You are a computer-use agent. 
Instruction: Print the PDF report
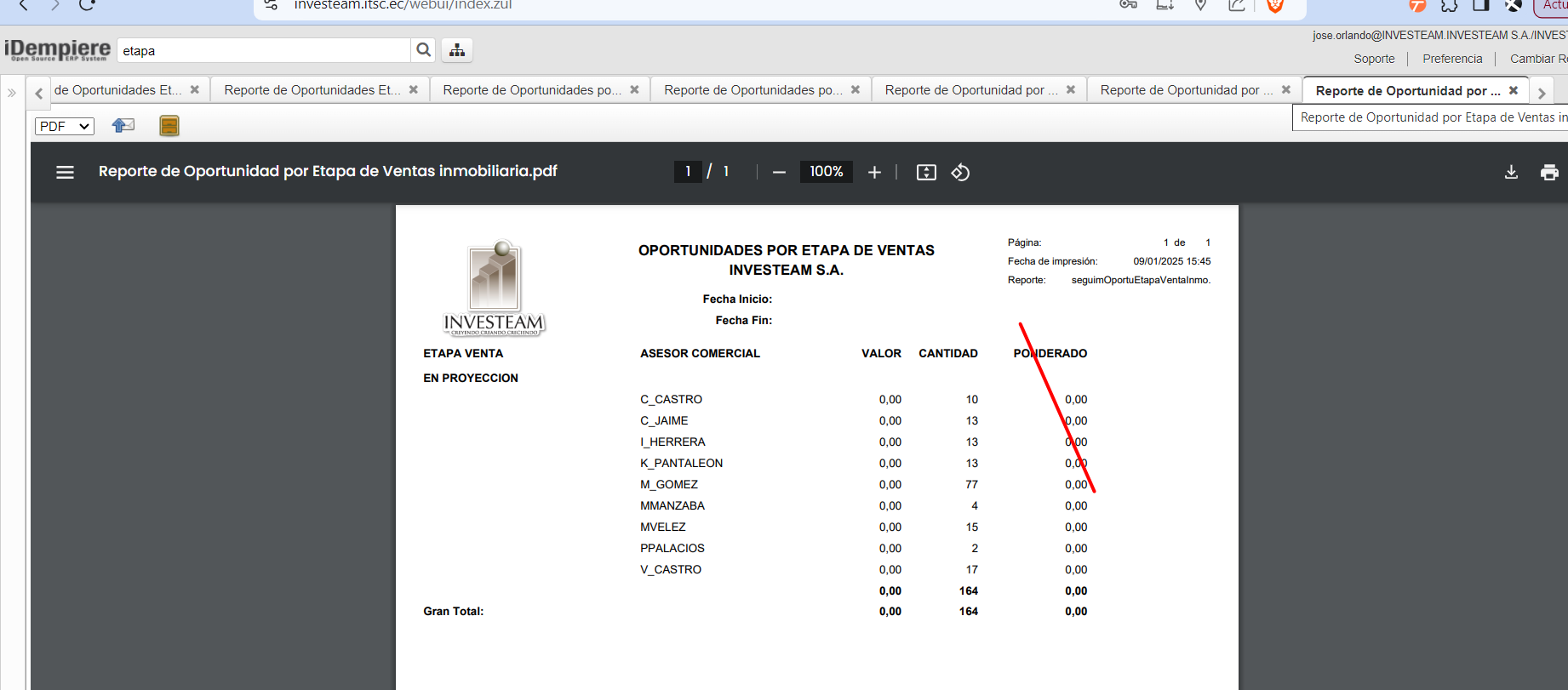coord(1549,172)
